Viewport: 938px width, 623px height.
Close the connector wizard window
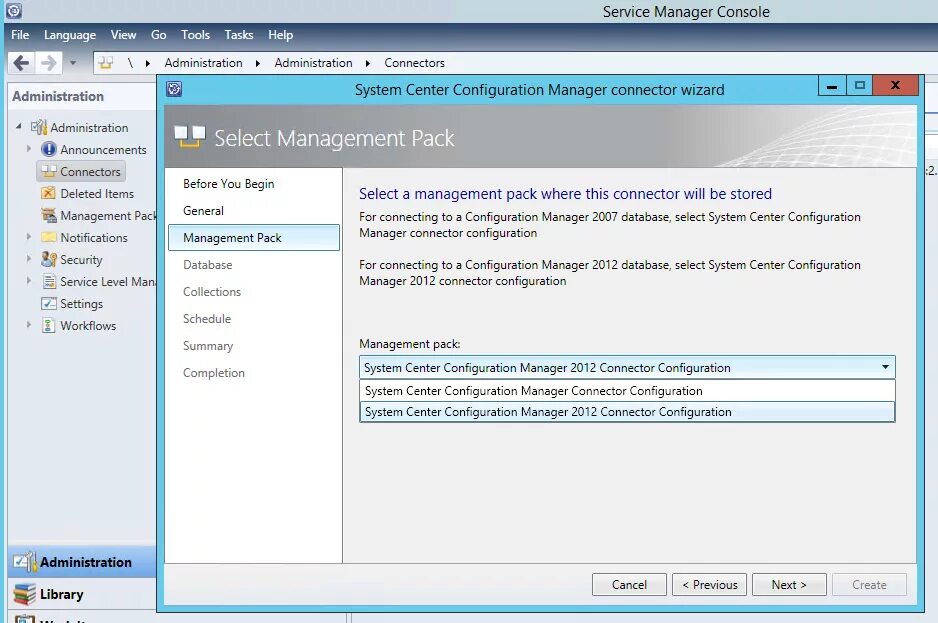(895, 86)
